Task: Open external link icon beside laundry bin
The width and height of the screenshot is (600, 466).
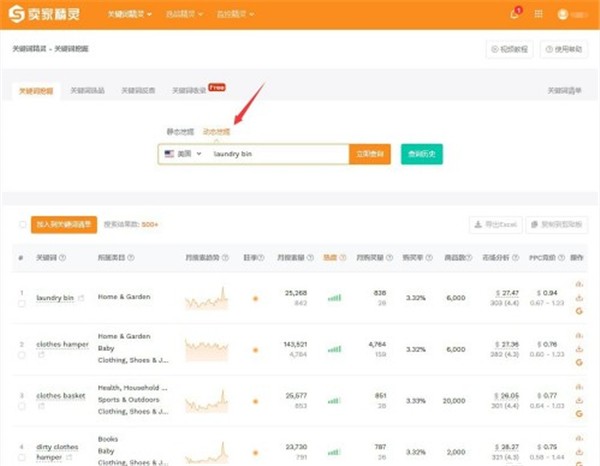Action: pos(81,298)
